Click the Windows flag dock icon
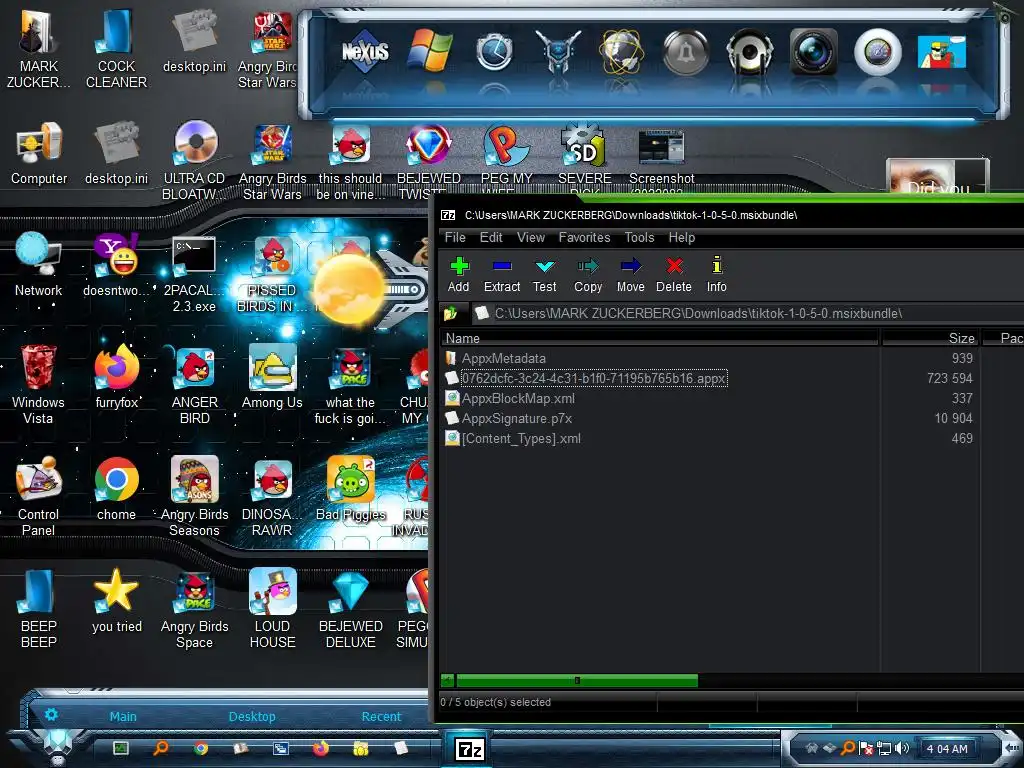The width and height of the screenshot is (1024, 768). point(430,51)
